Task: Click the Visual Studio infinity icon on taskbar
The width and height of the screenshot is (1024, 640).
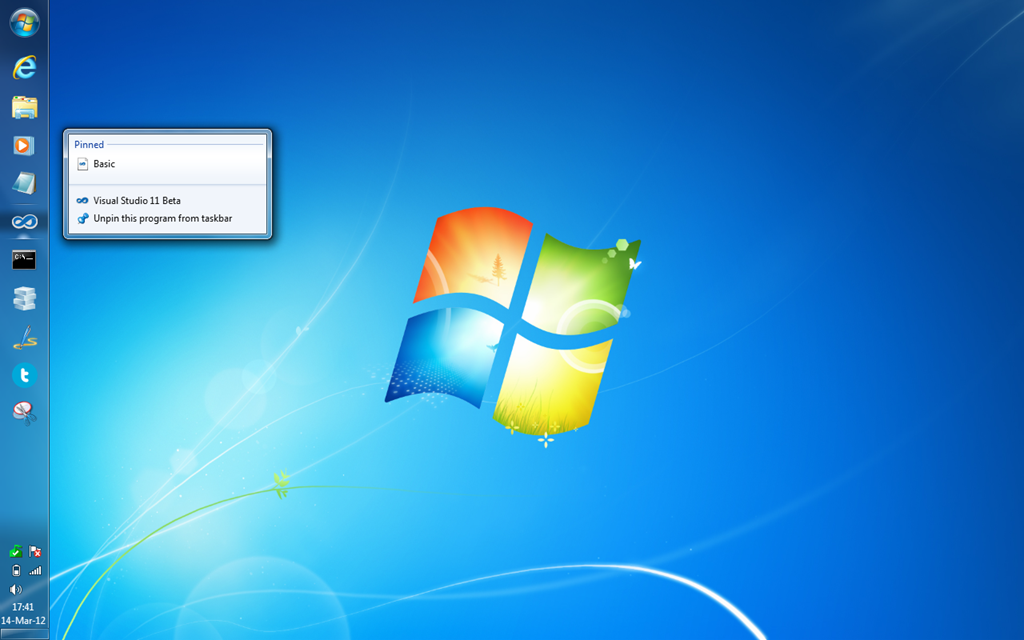Action: tap(24, 222)
